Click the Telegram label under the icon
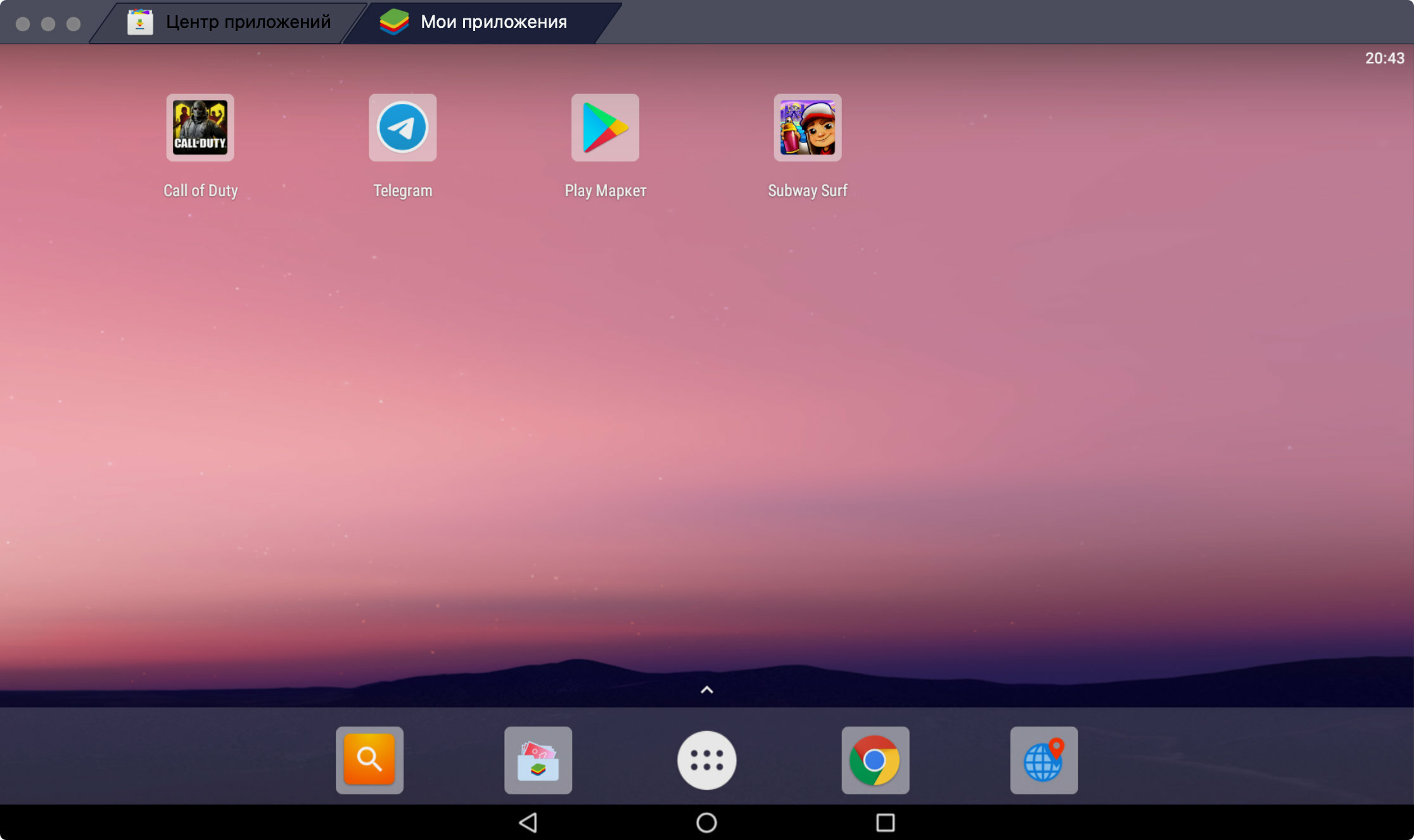1414x840 pixels. click(403, 191)
